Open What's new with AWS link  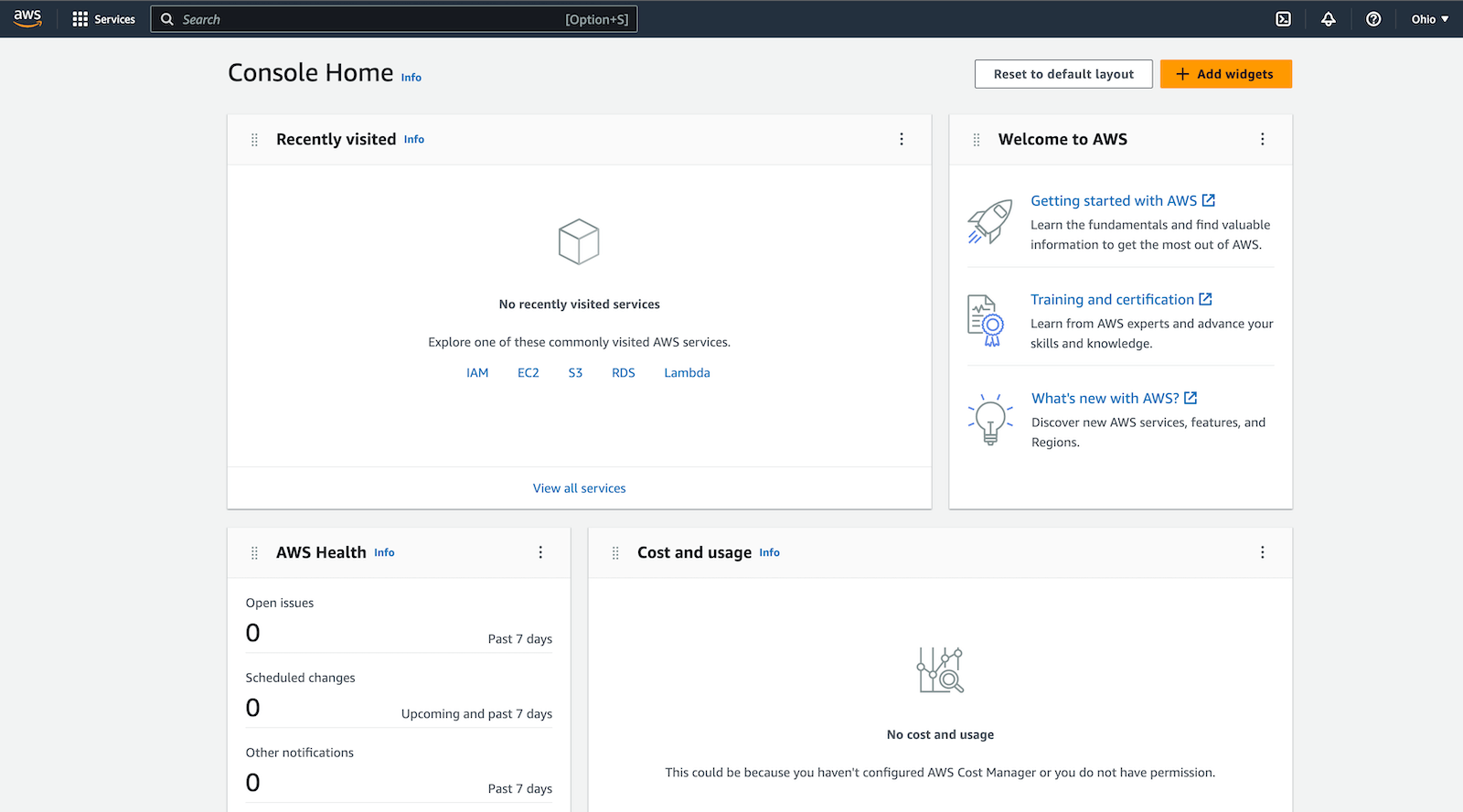(x=1105, y=398)
